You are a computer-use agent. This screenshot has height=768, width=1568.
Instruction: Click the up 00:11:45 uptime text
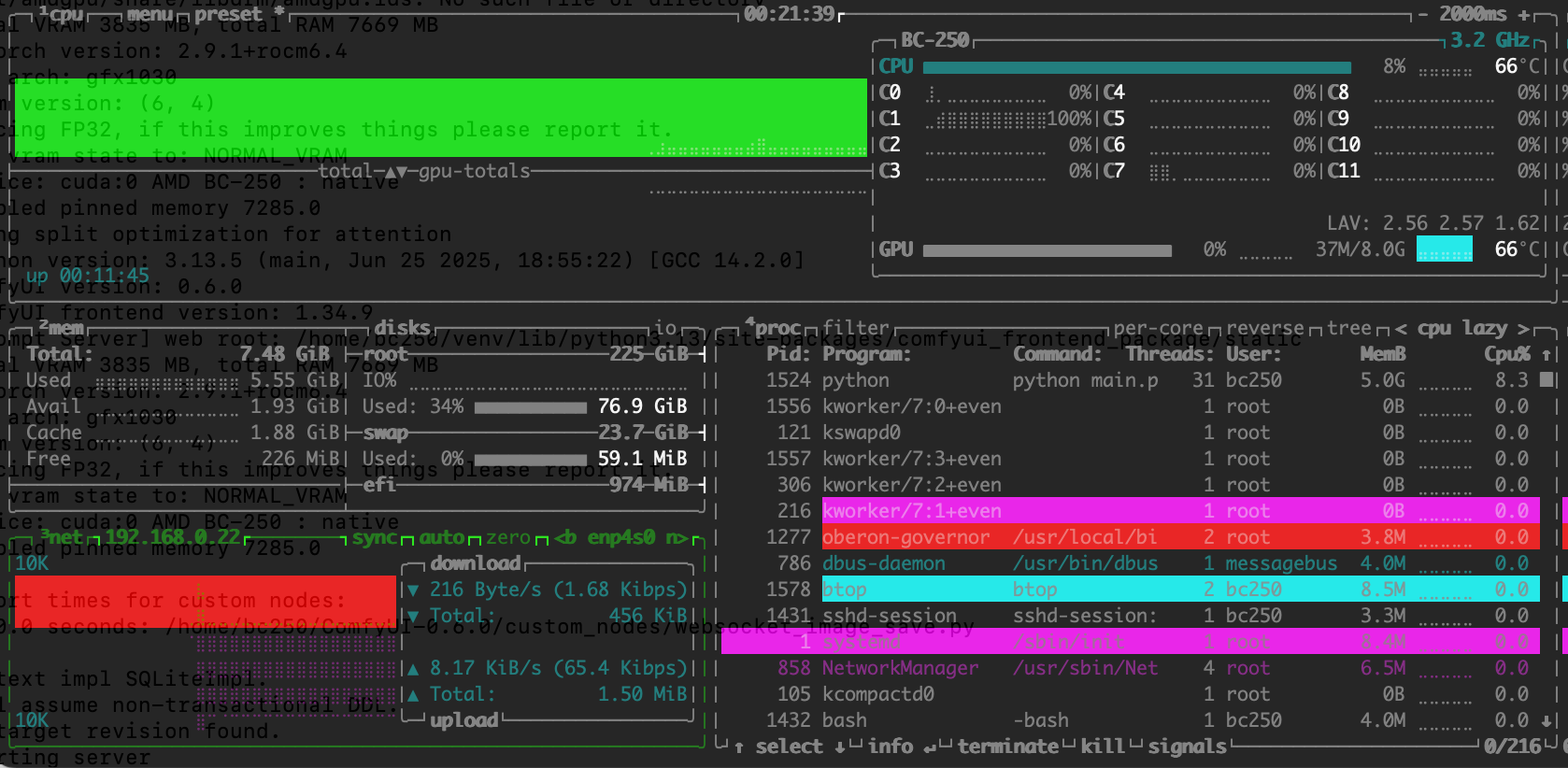(88, 276)
